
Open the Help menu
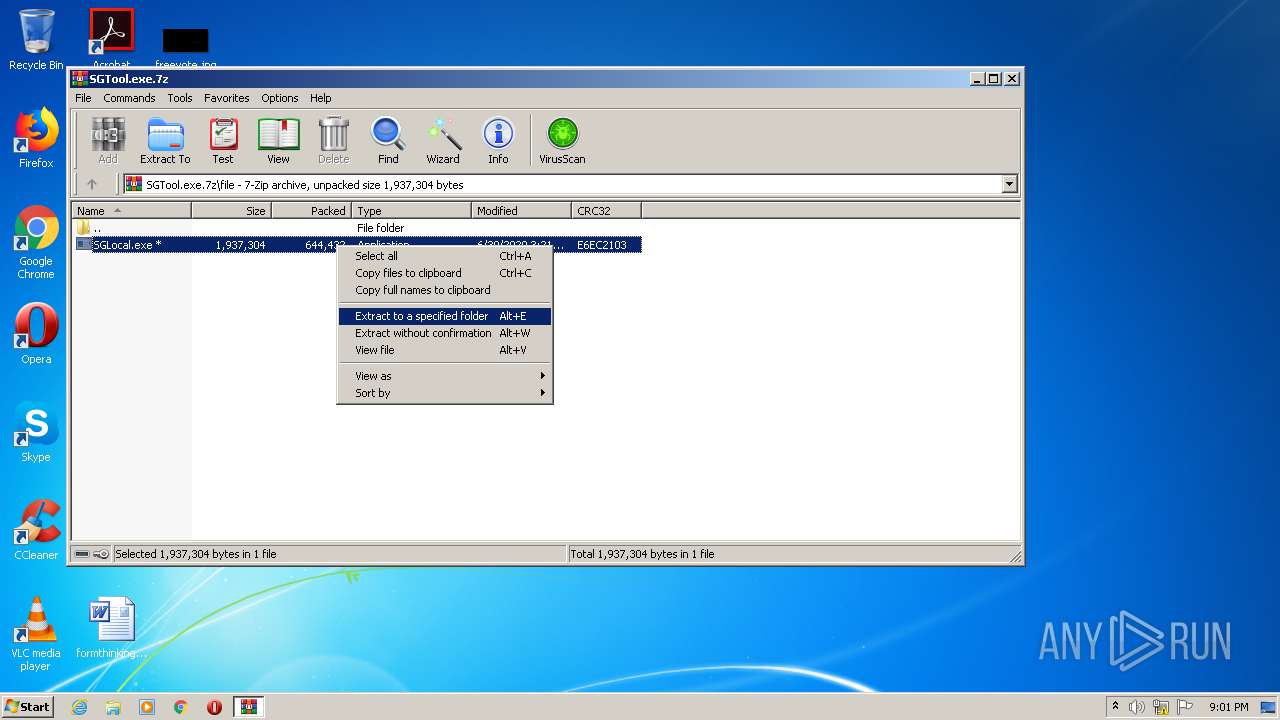[x=320, y=98]
